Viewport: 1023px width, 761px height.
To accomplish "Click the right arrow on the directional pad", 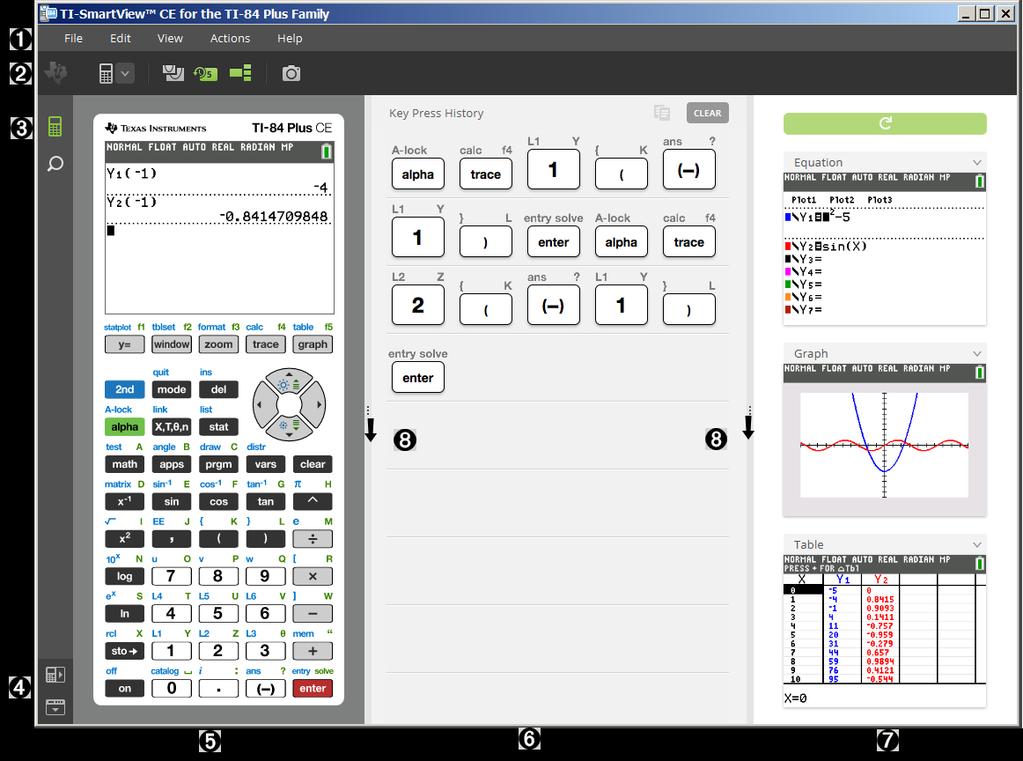I will point(316,405).
